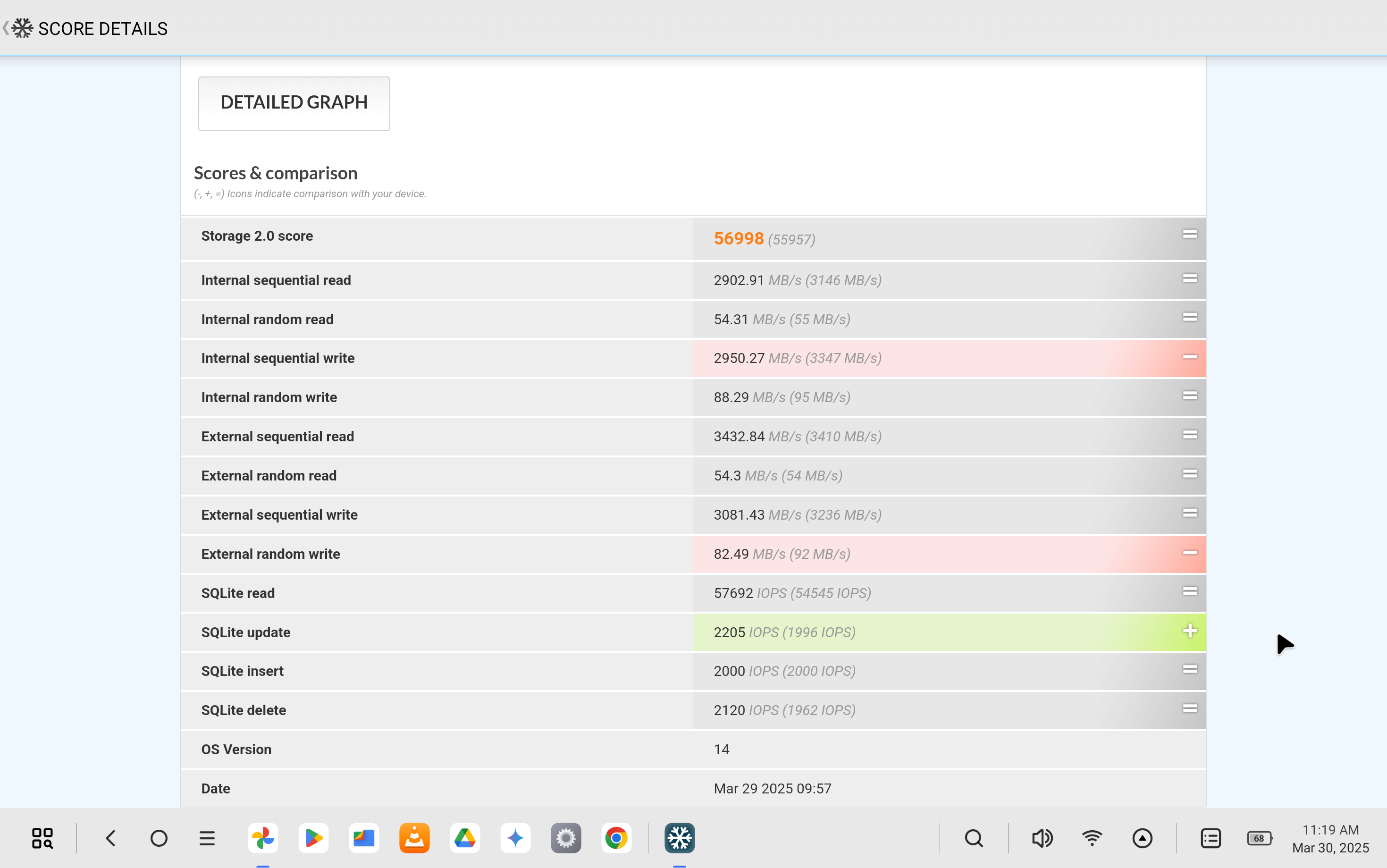
Task: Launch Gemini assistant from taskbar
Action: coord(516,838)
